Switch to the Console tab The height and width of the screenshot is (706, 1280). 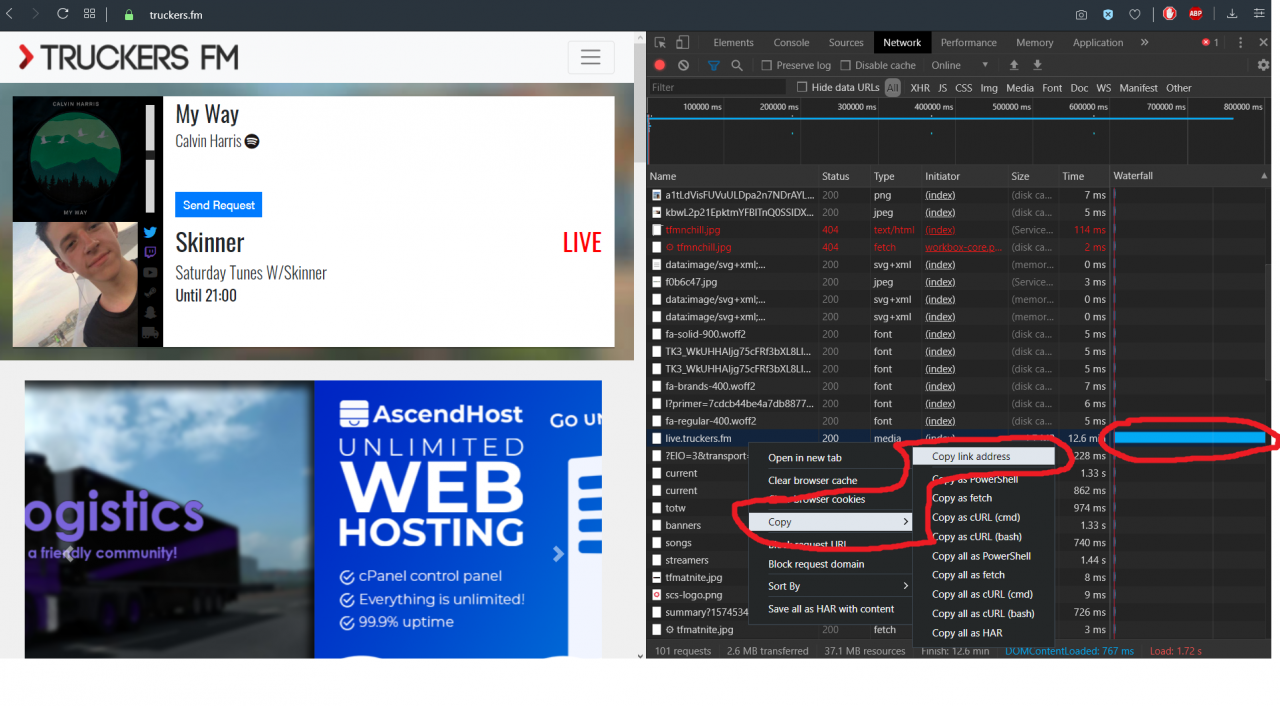point(791,43)
